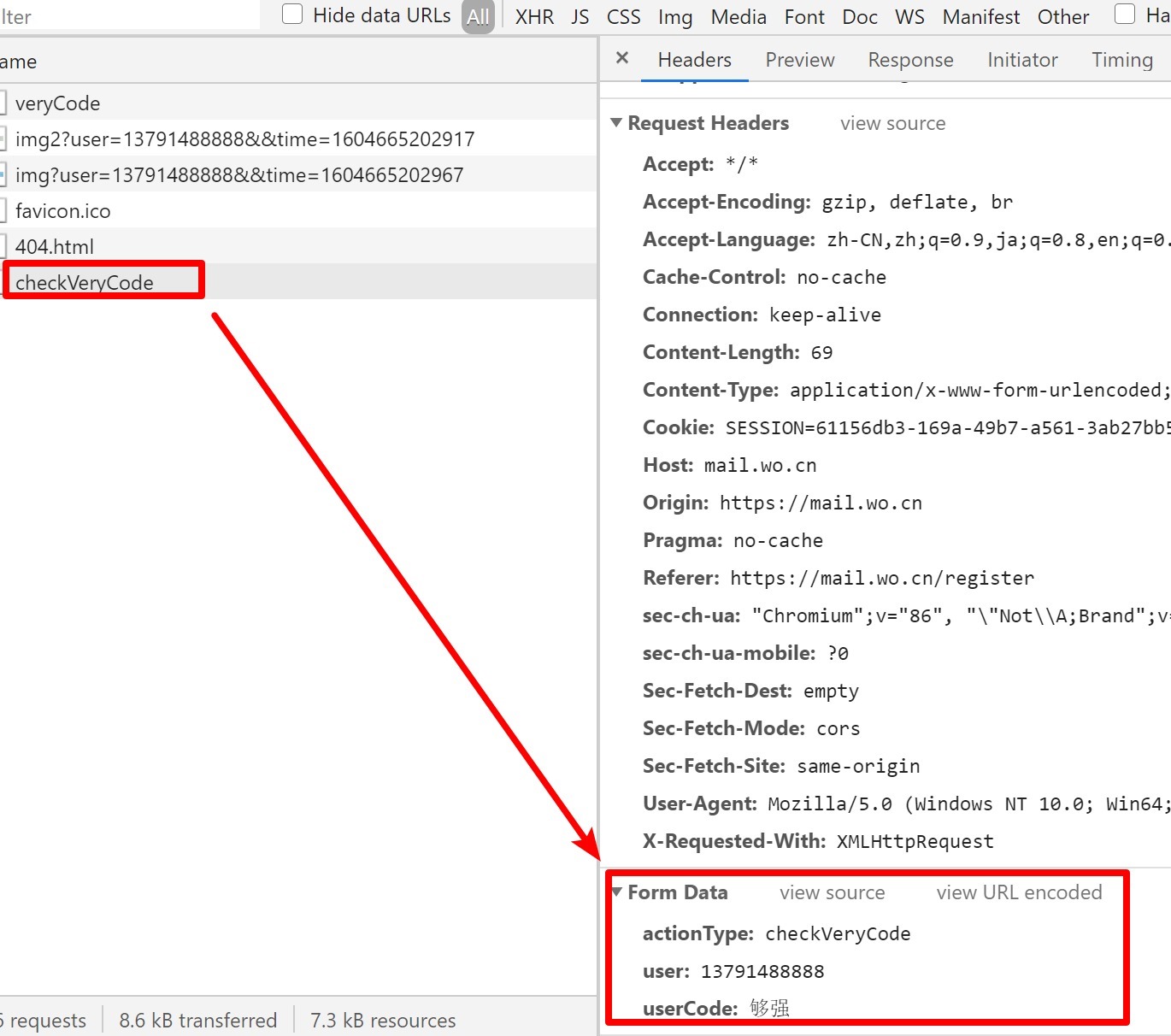Viewport: 1171px width, 1036px height.
Task: Filter requests by WS
Action: coord(909,17)
